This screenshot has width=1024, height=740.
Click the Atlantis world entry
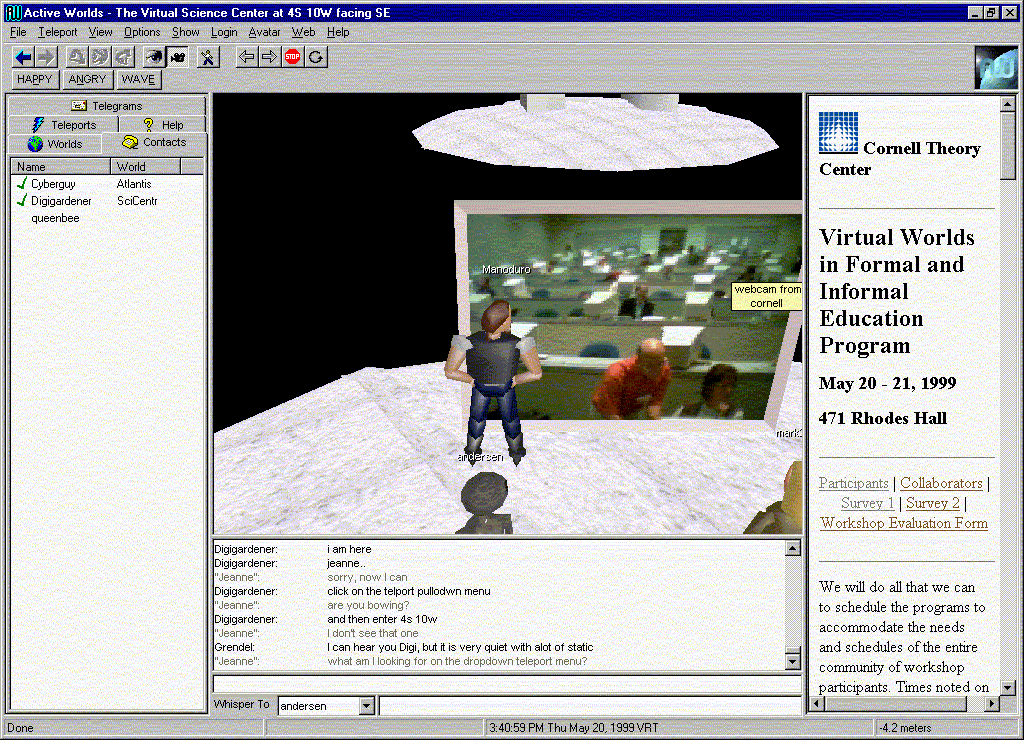pos(134,184)
